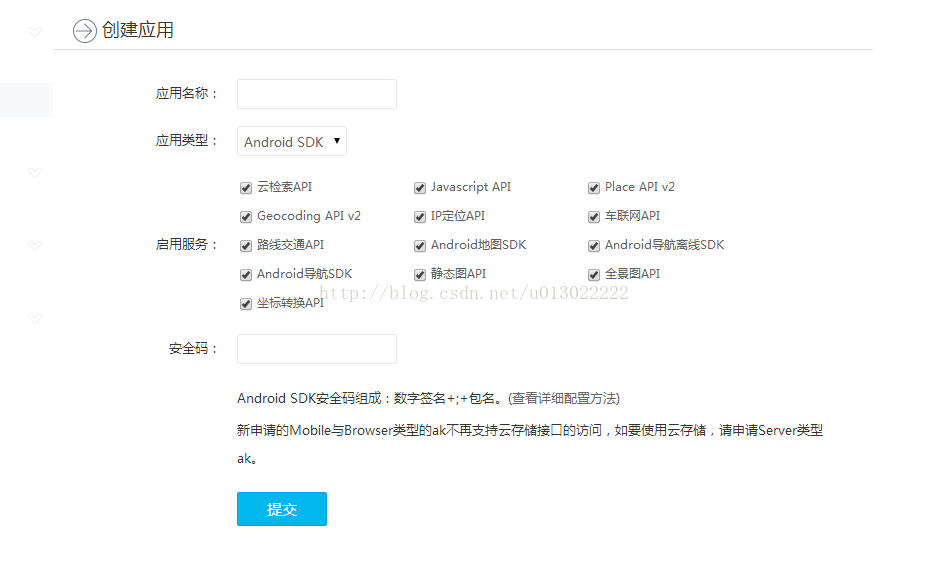This screenshot has height=565, width=929.
Task: Open the 应用类型 Android SDK dropdown
Action: pyautogui.click(x=291, y=142)
